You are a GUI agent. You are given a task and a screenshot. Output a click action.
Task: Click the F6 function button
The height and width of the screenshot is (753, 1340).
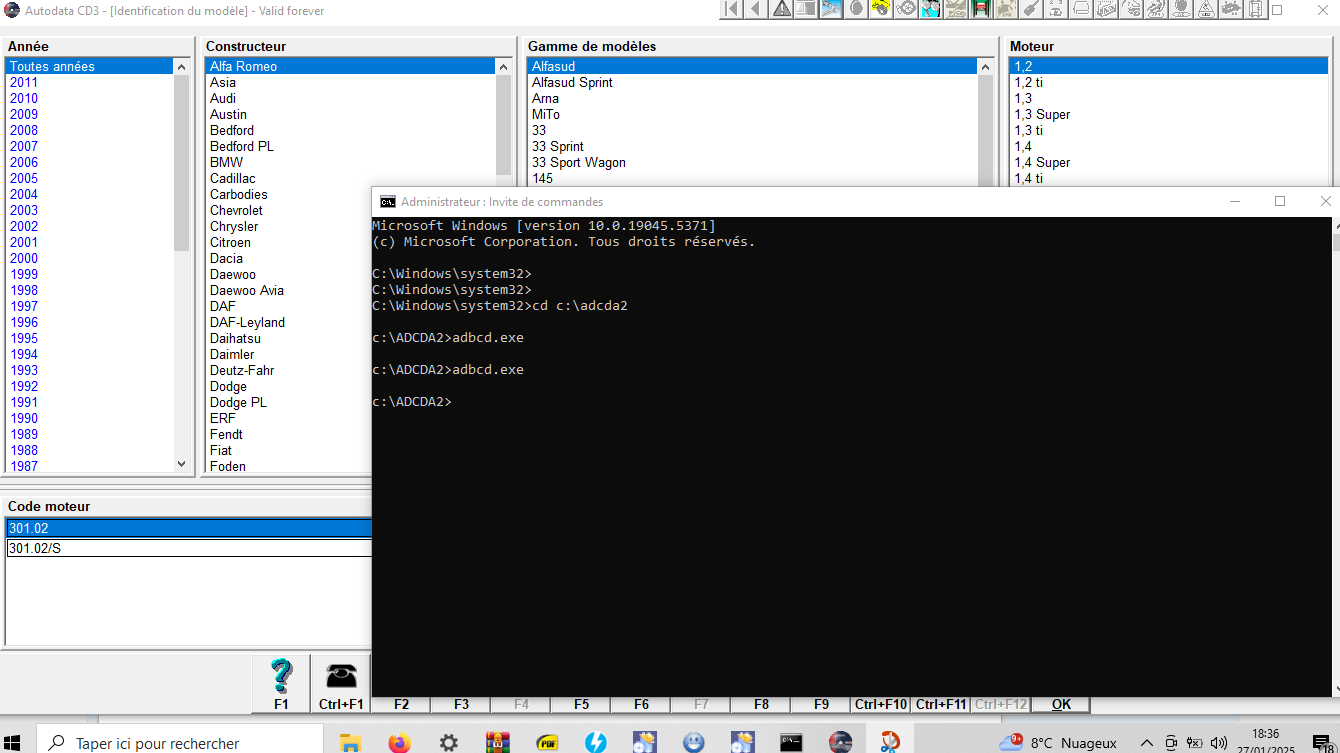pos(641,704)
